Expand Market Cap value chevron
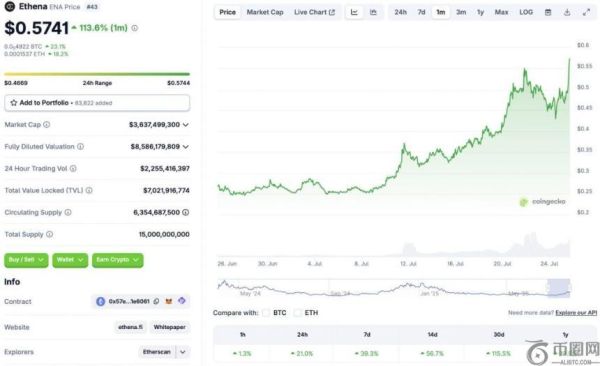 pos(186,125)
